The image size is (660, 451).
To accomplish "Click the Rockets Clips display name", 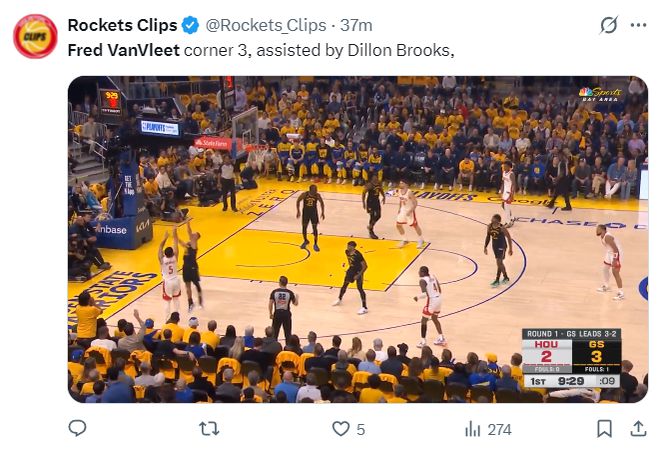I will (122, 25).
